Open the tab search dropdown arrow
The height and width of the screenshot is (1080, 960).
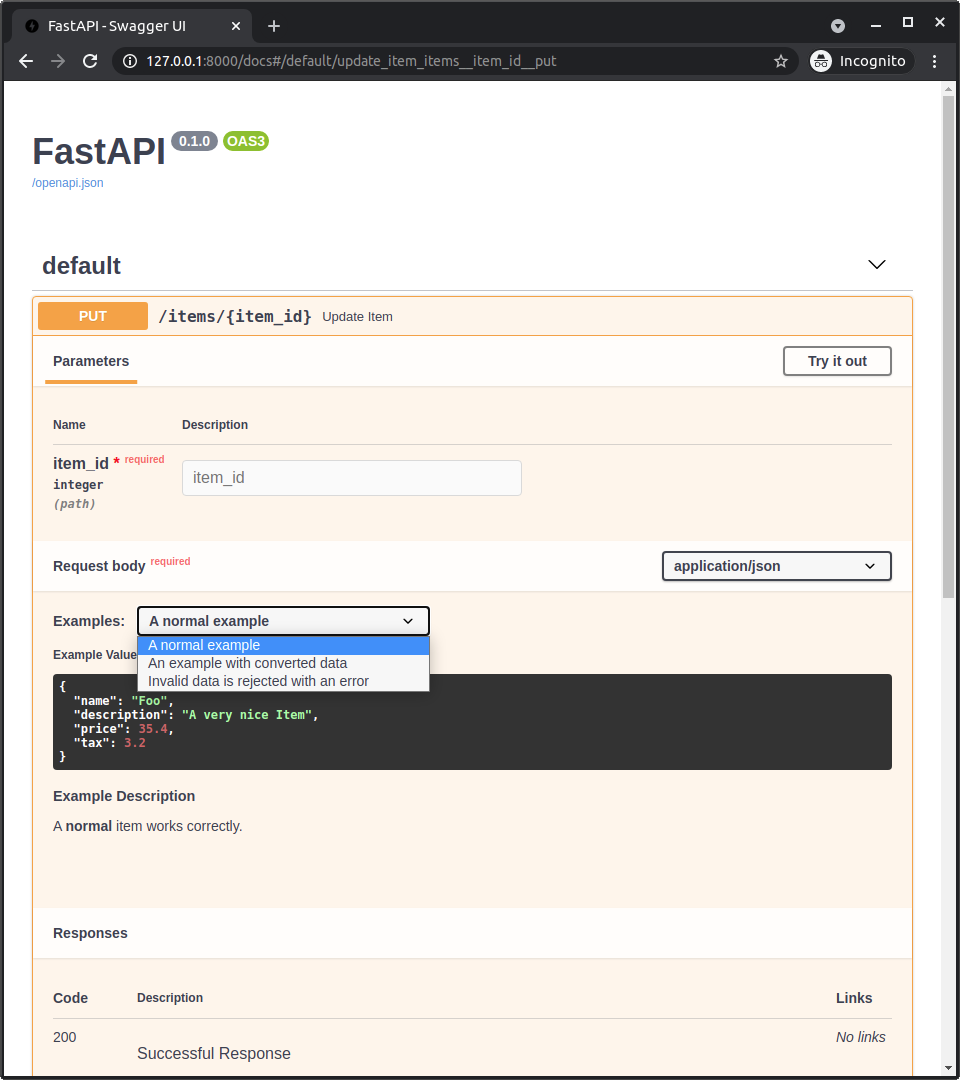(838, 26)
